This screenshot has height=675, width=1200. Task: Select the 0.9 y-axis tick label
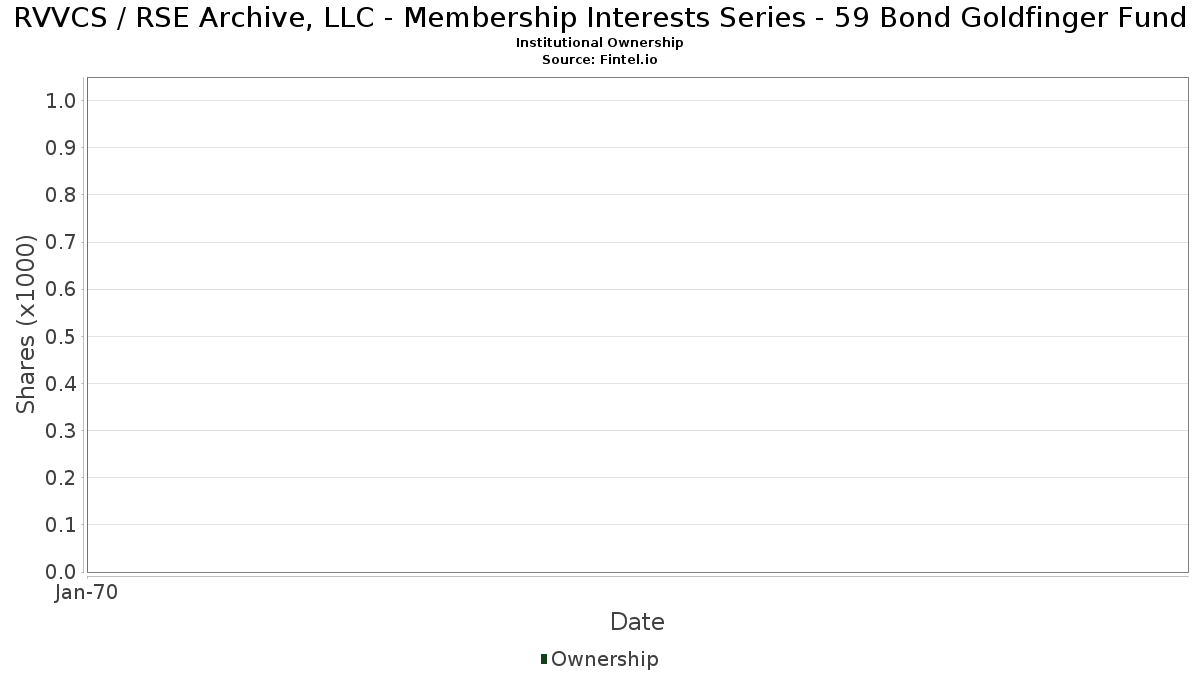click(62, 148)
